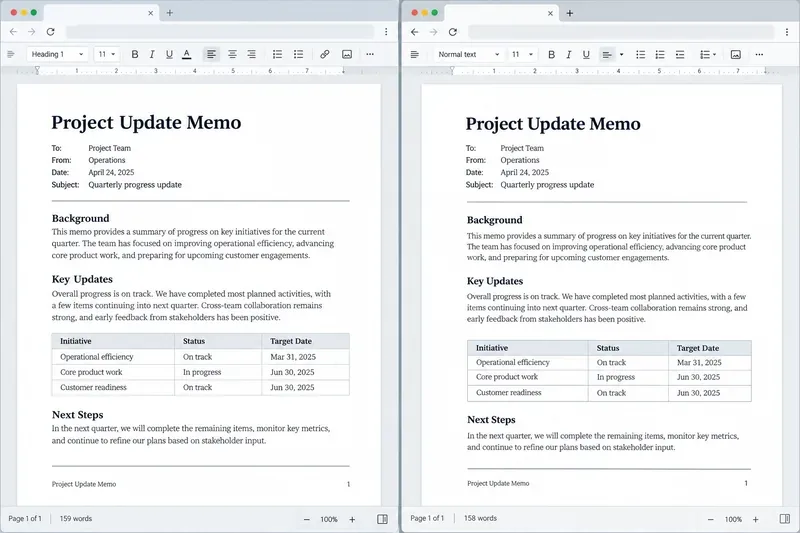Toggle underline in the right window toolbar

(586, 55)
